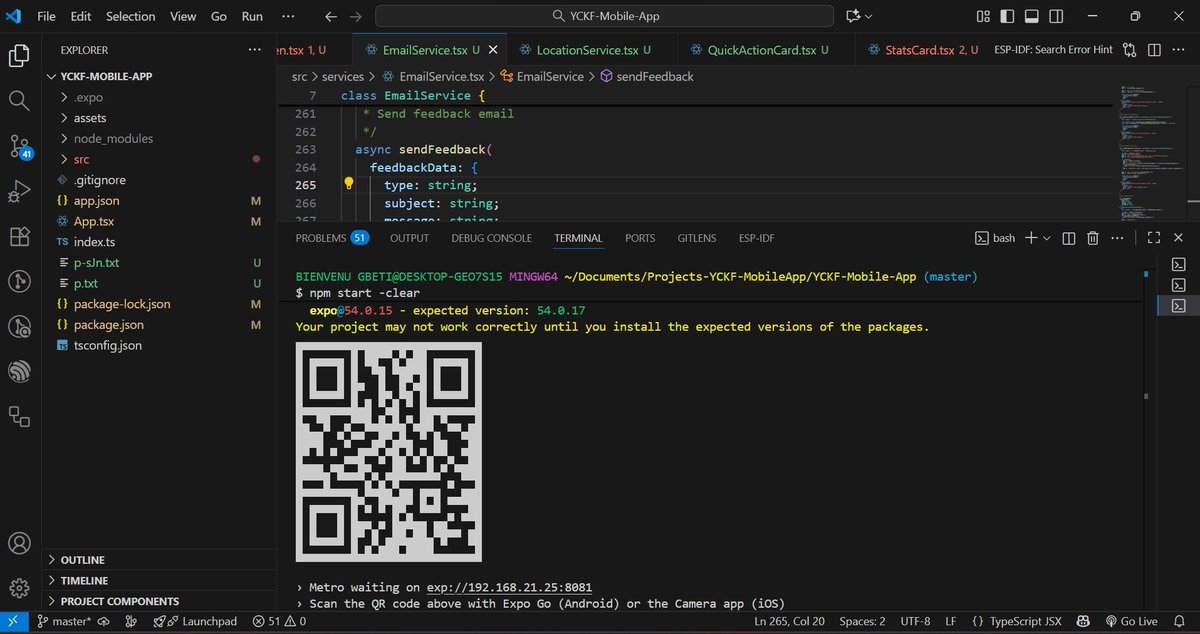Open the Selection menu
1200x634 pixels.
point(131,16)
